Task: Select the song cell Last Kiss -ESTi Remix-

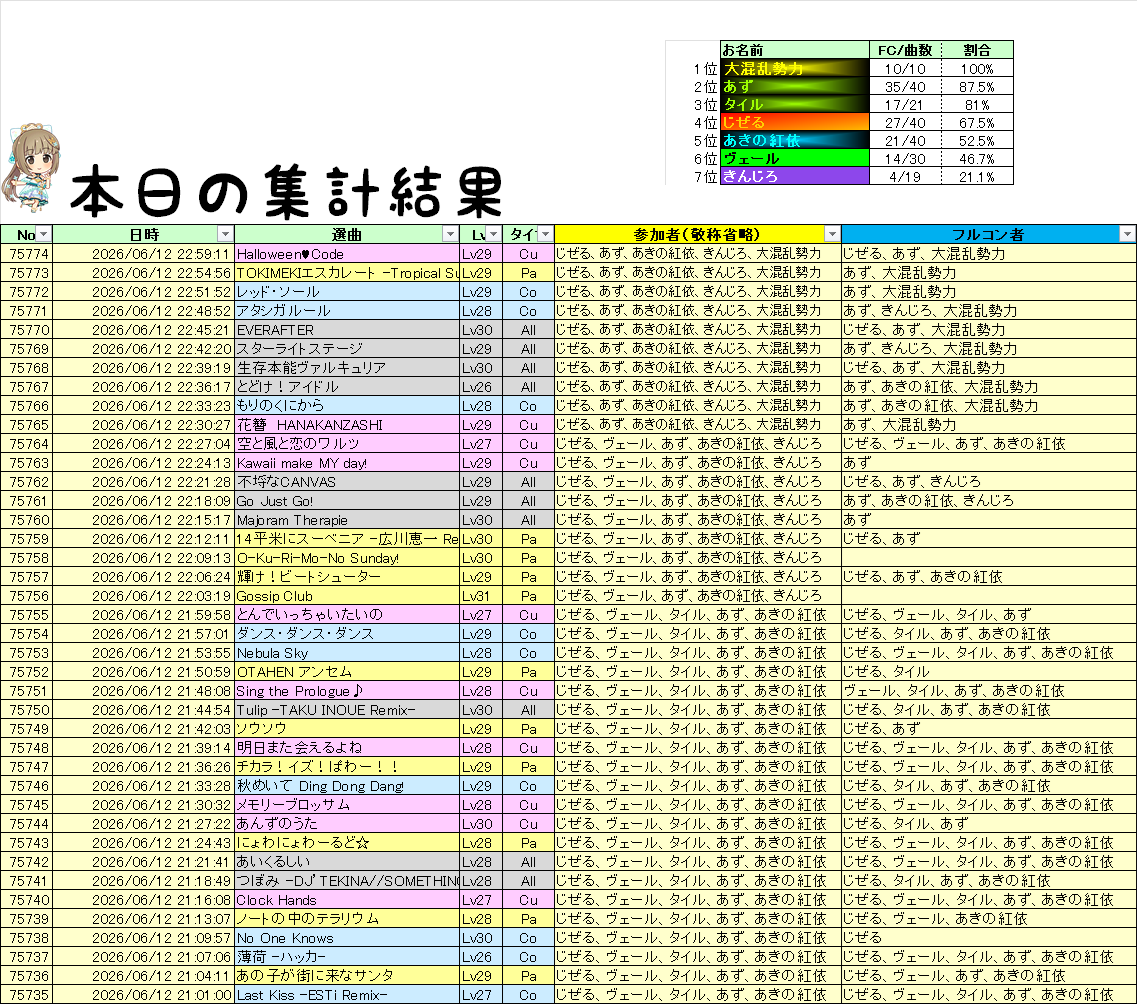Action: click(x=347, y=995)
